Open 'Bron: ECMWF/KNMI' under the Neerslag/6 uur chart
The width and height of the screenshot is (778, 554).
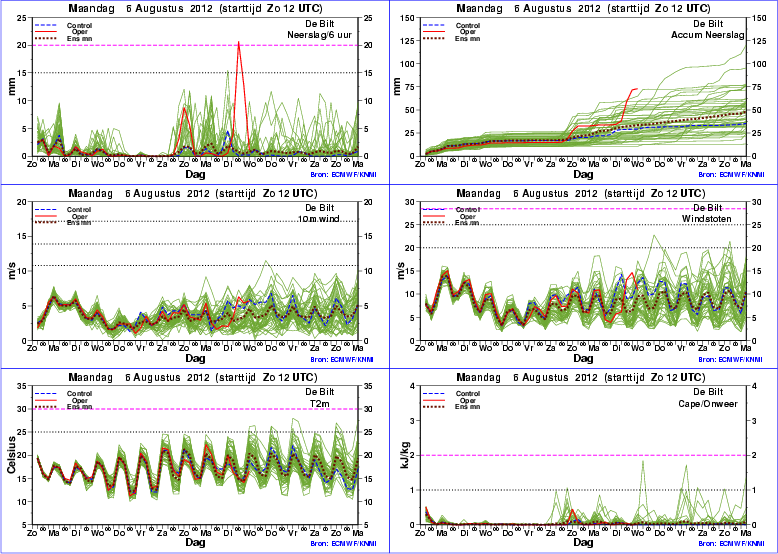coord(342,175)
